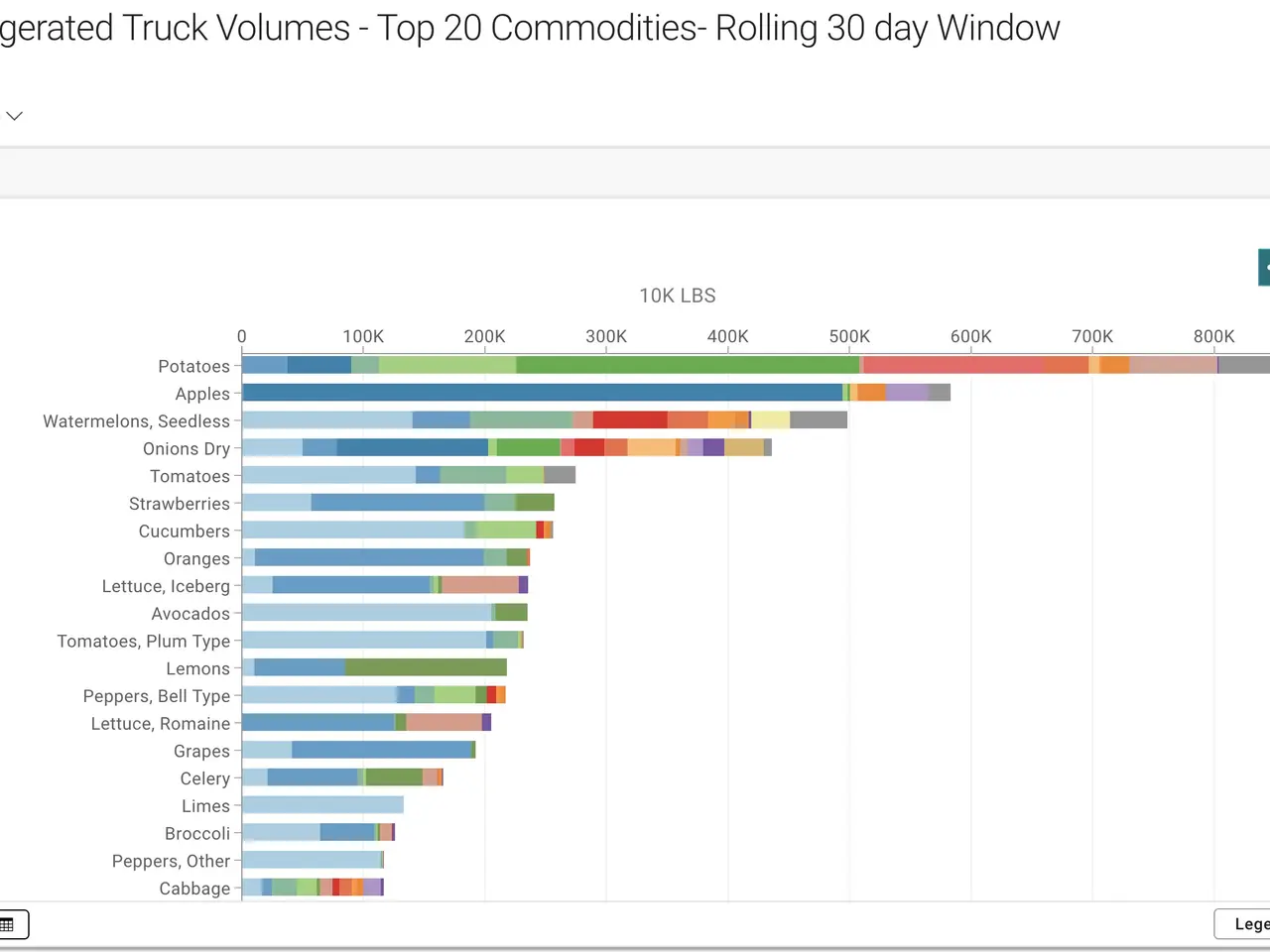1270x952 pixels.
Task: Click the Avocados category label
Action: [190, 614]
